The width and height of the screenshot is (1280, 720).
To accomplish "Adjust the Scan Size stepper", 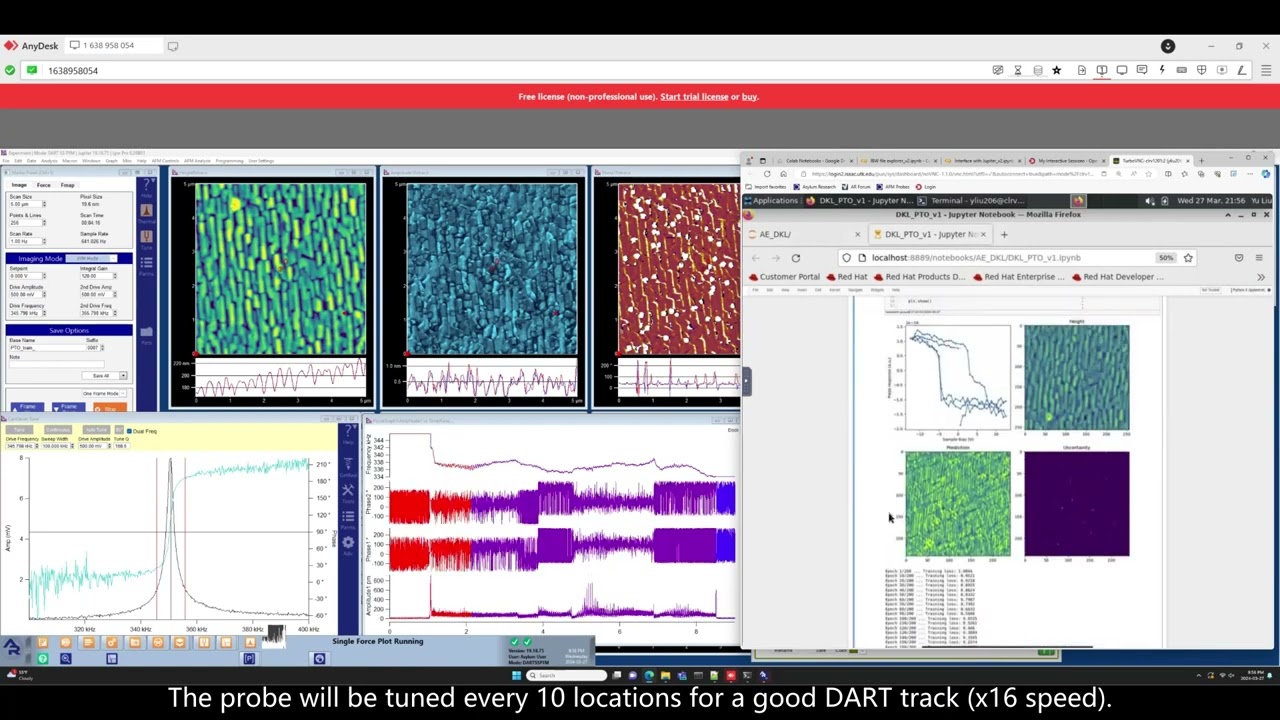I will (43, 204).
